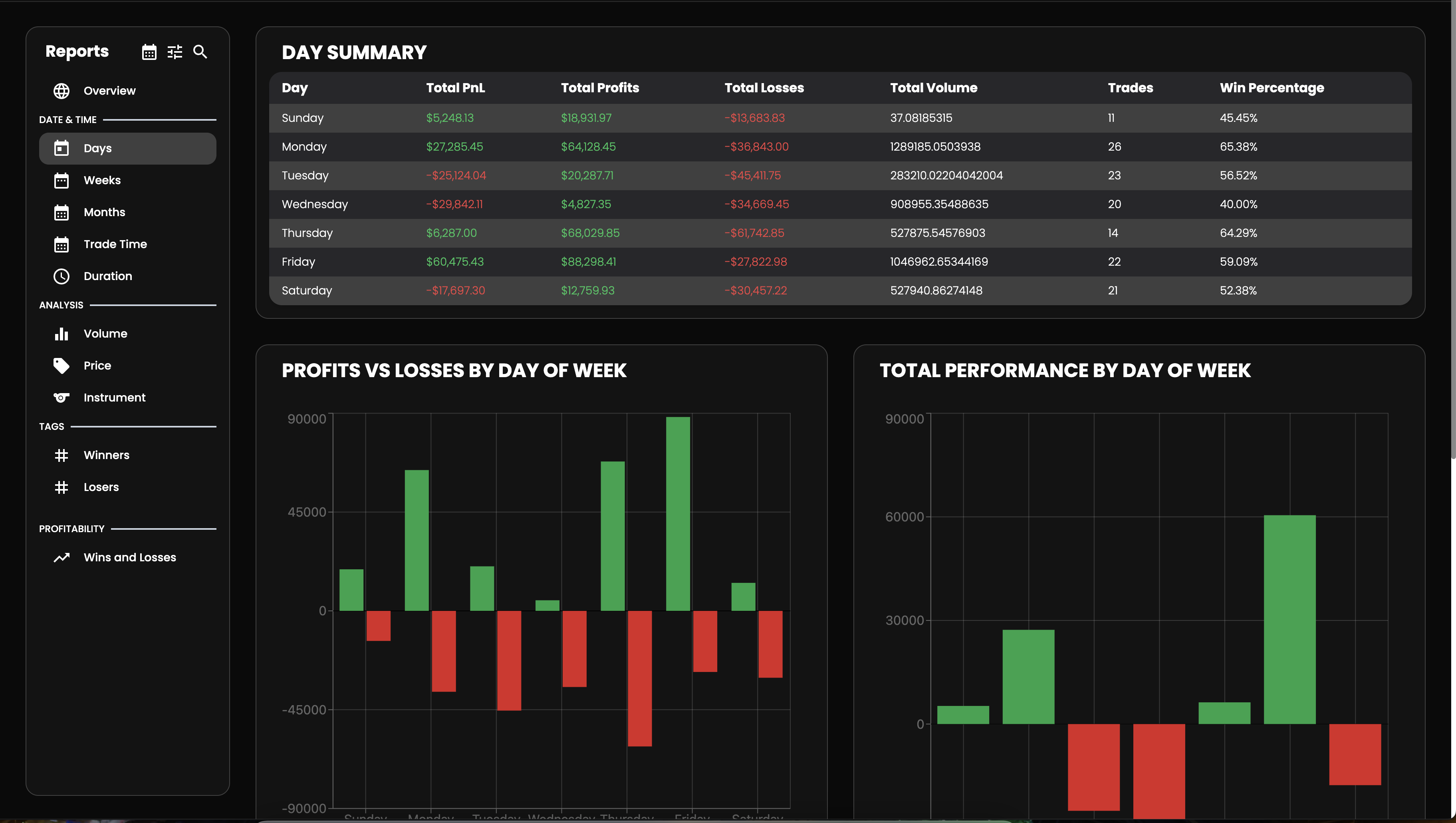Screen dimensions: 1456x823
Task: Select the Volume bar-chart icon under Analysis
Action: [61, 334]
